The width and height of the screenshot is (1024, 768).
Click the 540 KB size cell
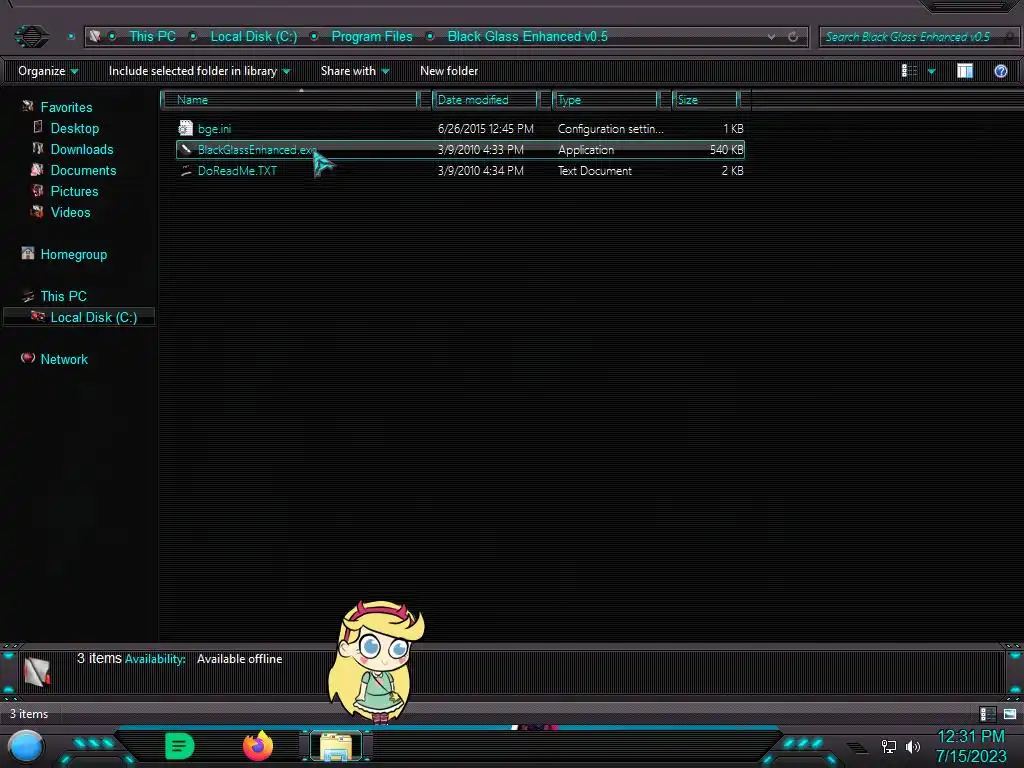pyautogui.click(x=726, y=150)
